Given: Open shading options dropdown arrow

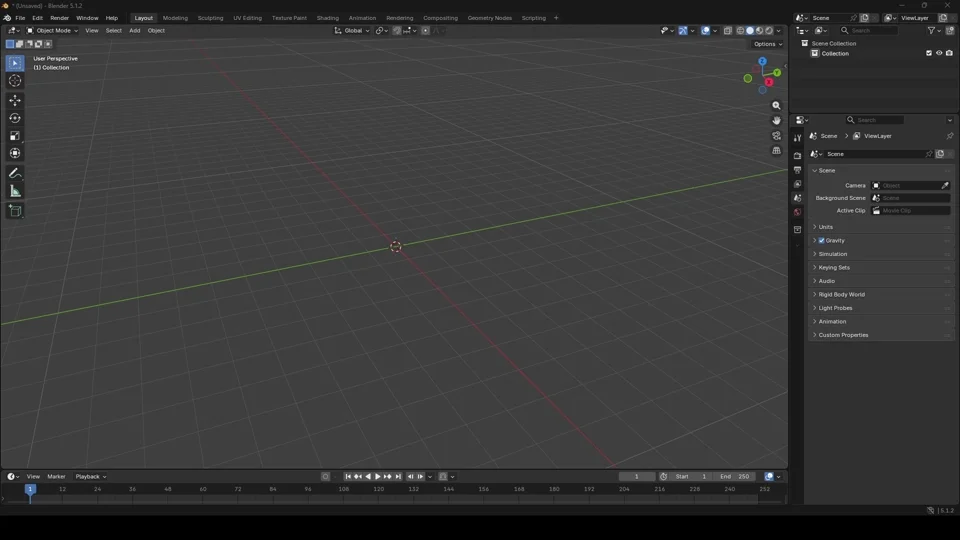Looking at the screenshot, I should pos(779,31).
